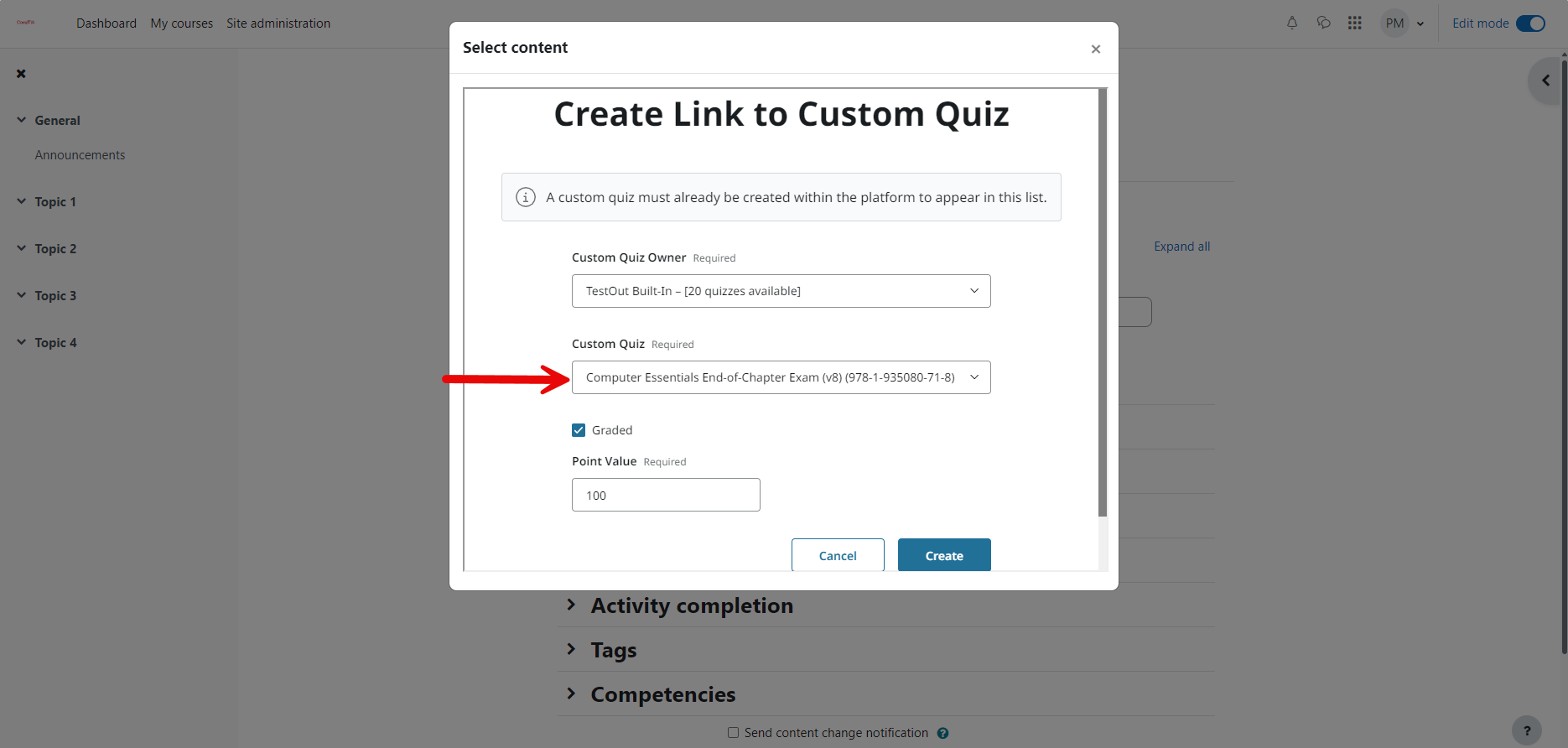Click the Point Value input field

[x=666, y=495]
